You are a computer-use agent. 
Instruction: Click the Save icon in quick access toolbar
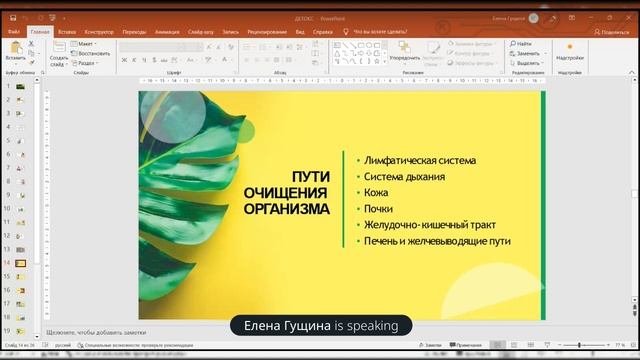pos(13,18)
